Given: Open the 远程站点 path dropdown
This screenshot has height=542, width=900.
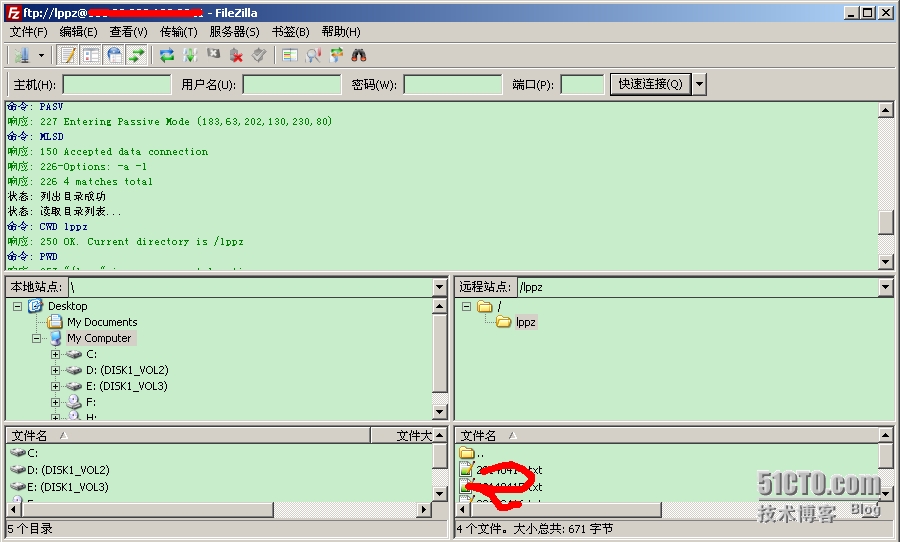Looking at the screenshot, I should coord(886,287).
